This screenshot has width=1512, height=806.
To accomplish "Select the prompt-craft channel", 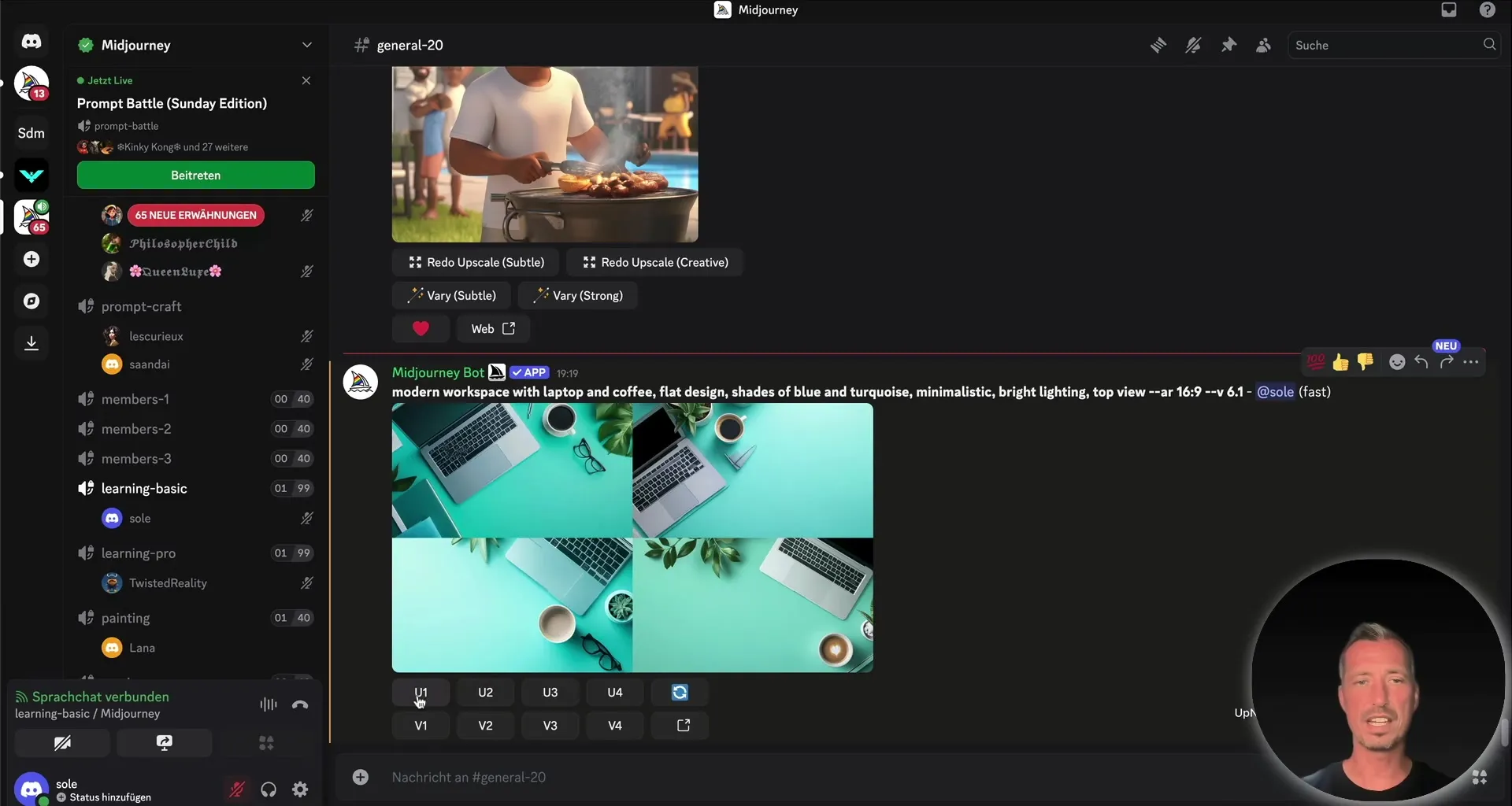I will click(x=140, y=306).
